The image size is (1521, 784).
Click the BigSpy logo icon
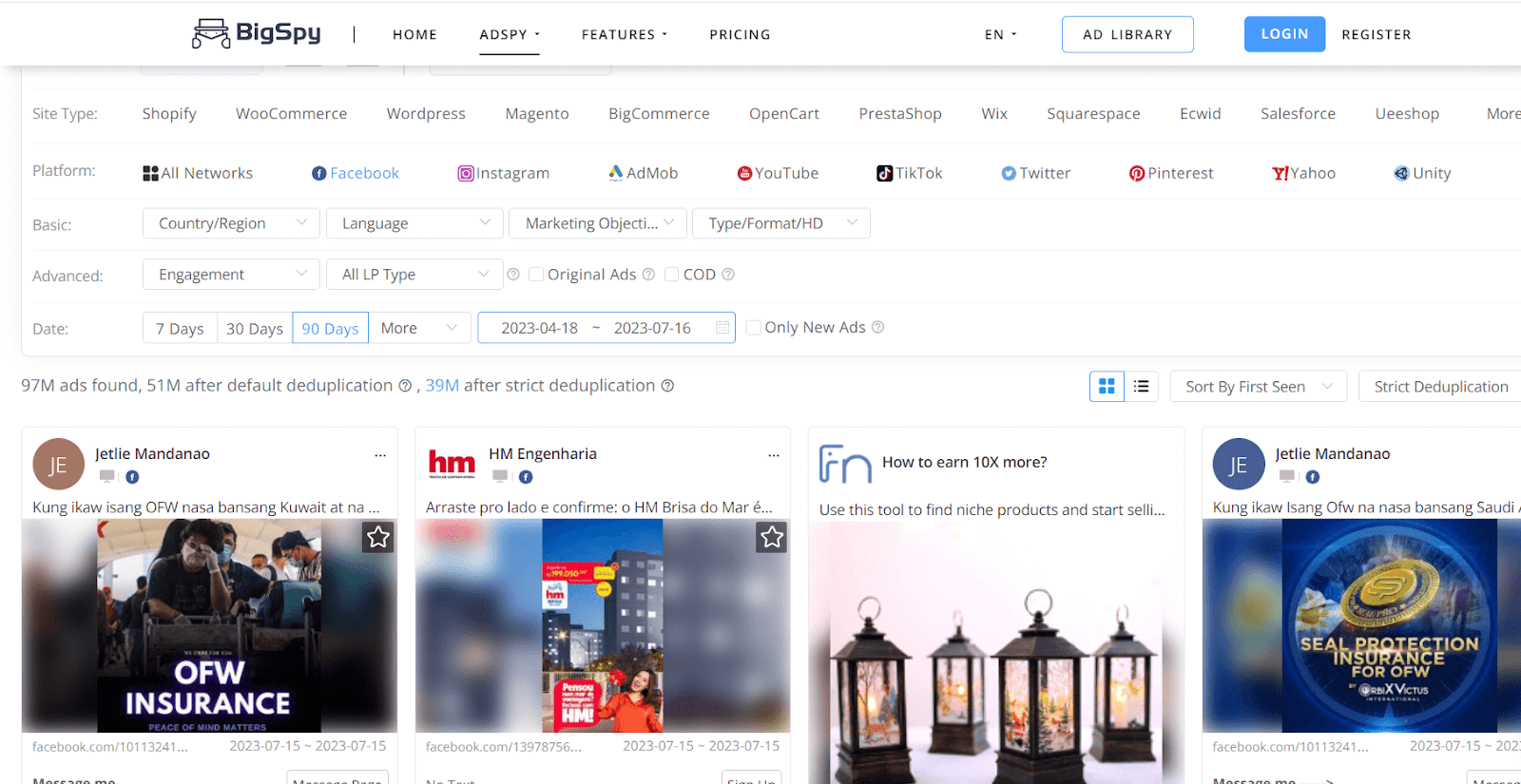[x=211, y=34]
